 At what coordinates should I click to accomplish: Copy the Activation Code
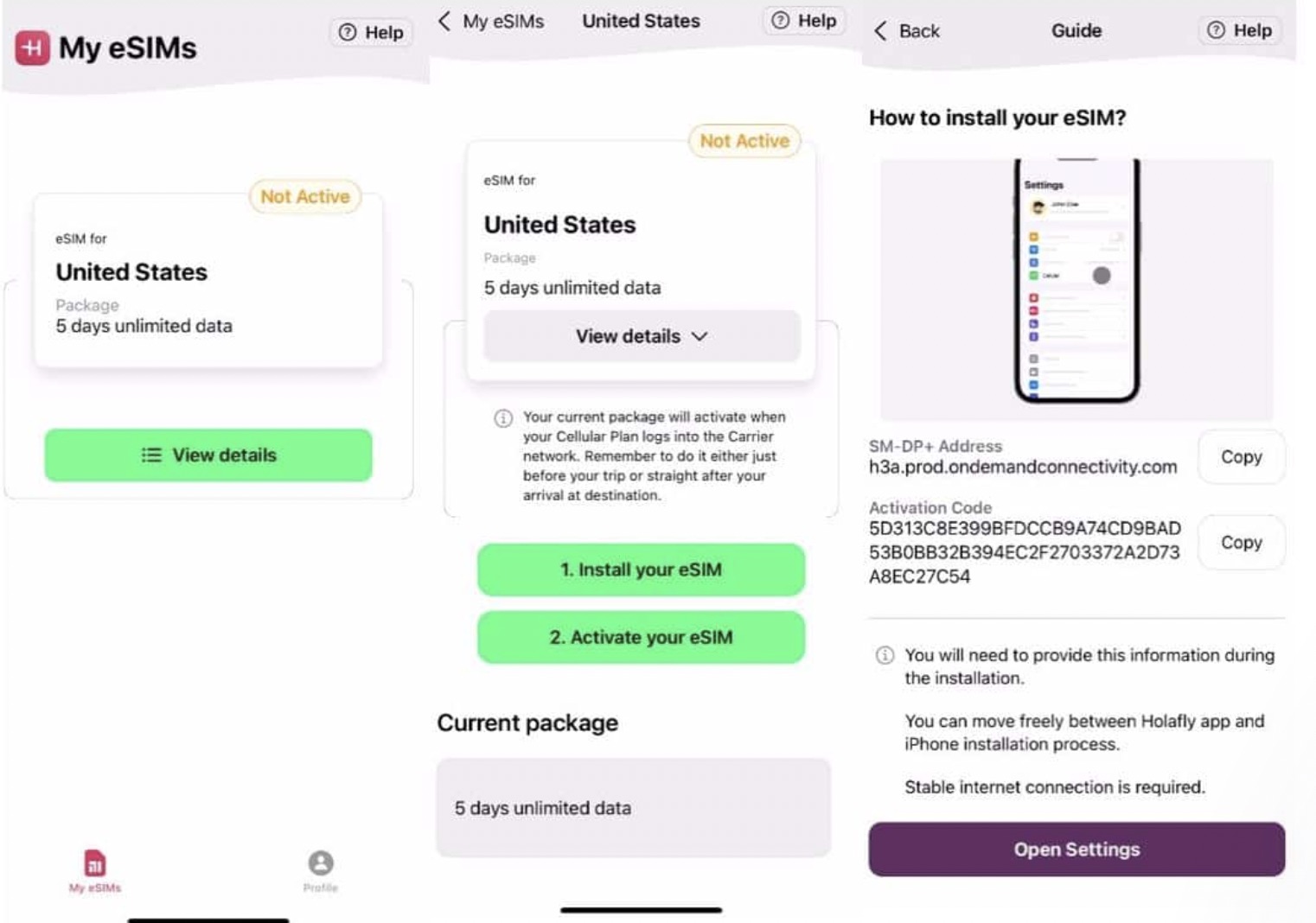click(x=1241, y=543)
